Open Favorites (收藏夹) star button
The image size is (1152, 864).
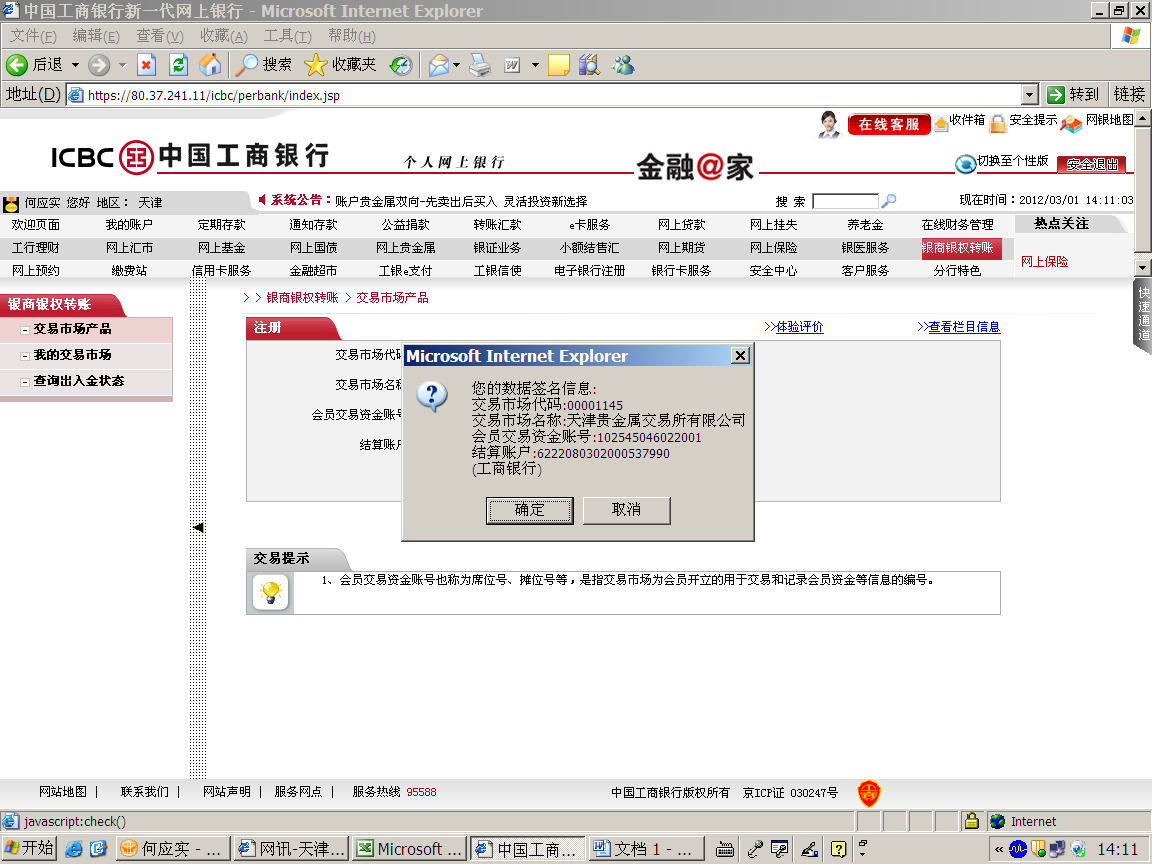[340, 65]
